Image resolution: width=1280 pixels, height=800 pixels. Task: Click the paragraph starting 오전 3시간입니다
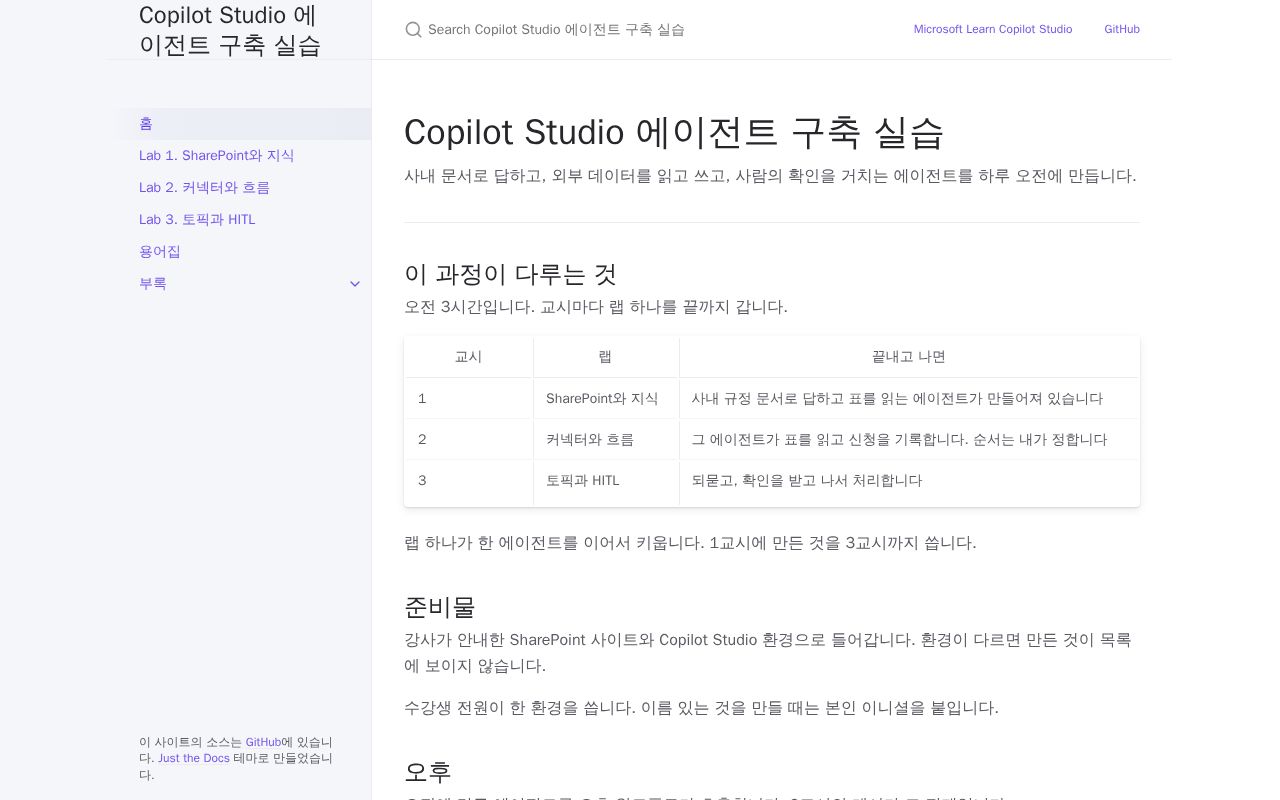click(x=596, y=307)
